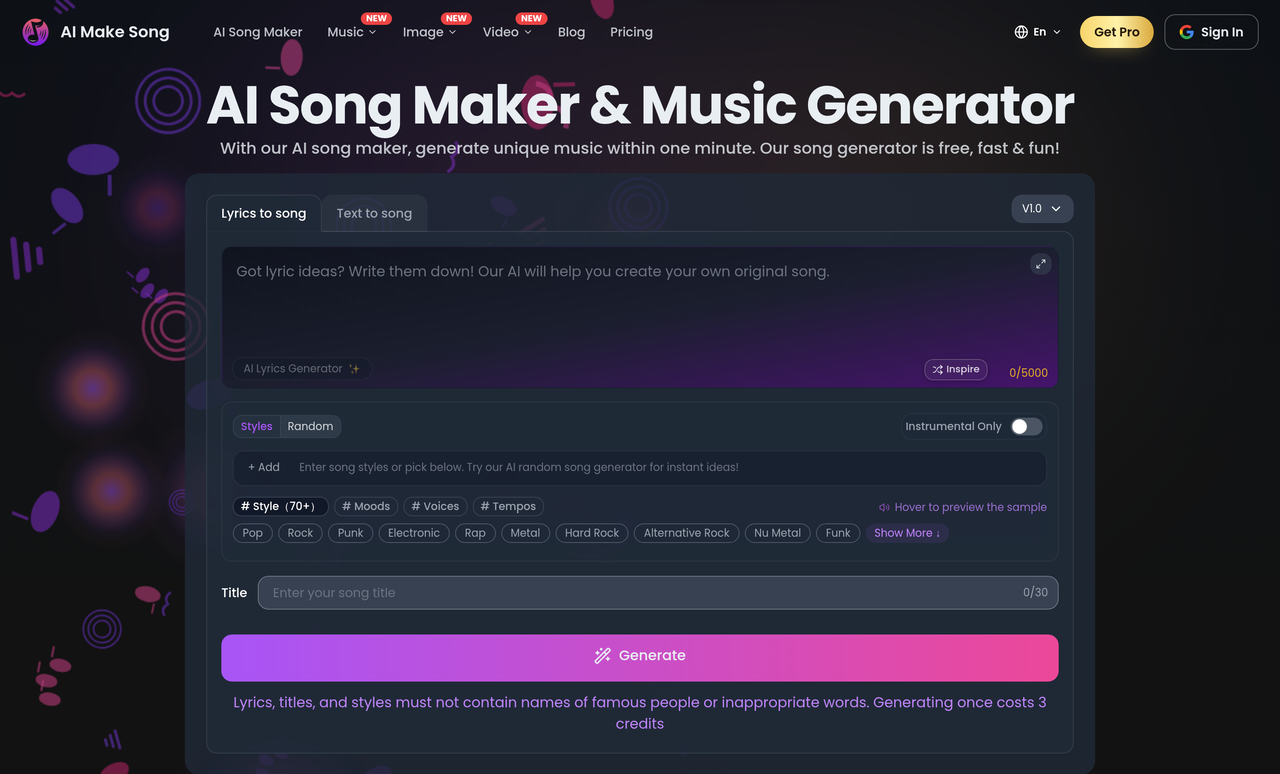Image resolution: width=1280 pixels, height=774 pixels.
Task: Click the AI Make Song logo icon
Action: tap(35, 32)
